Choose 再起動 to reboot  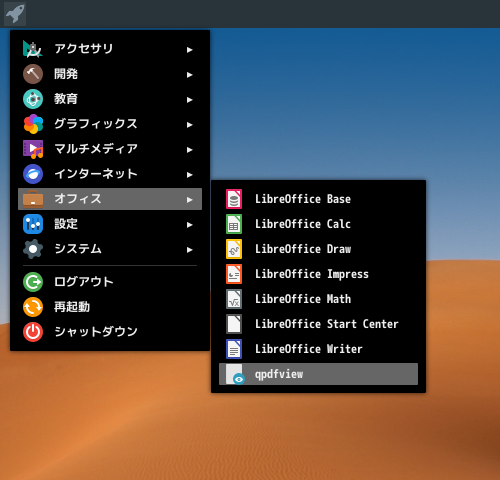110,307
